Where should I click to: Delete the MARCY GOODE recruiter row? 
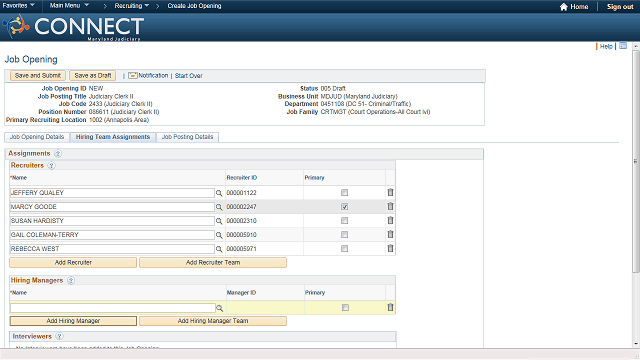390,207
